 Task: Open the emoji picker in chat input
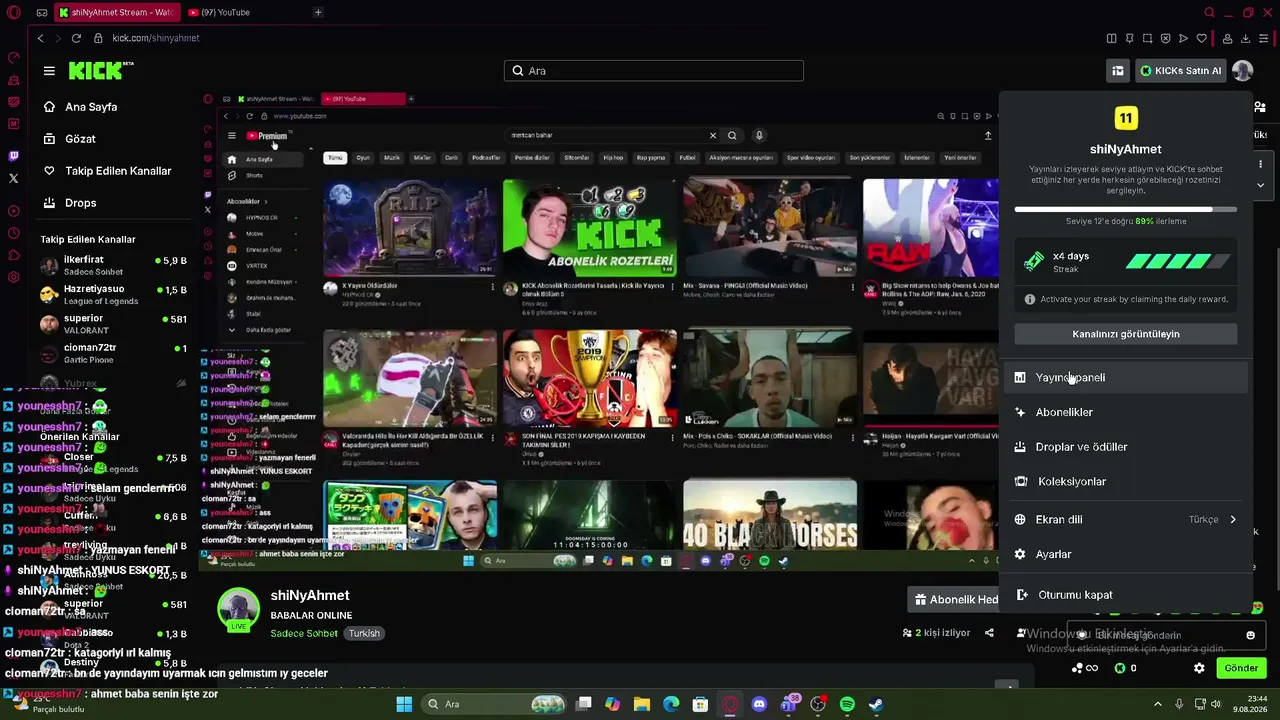pyautogui.click(x=1250, y=635)
